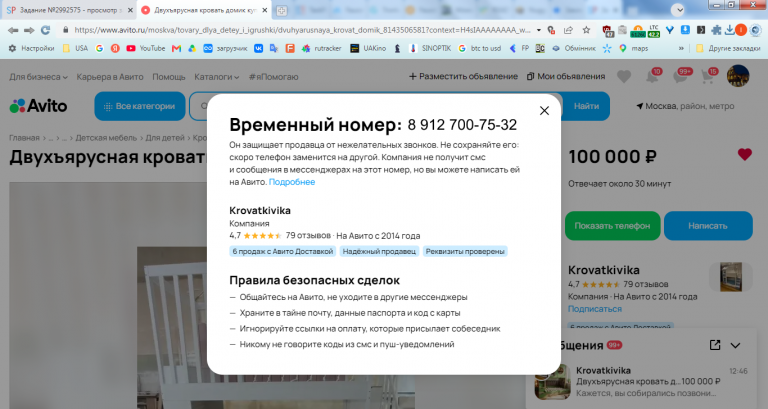Click the 'Найти' search button

tap(586, 106)
